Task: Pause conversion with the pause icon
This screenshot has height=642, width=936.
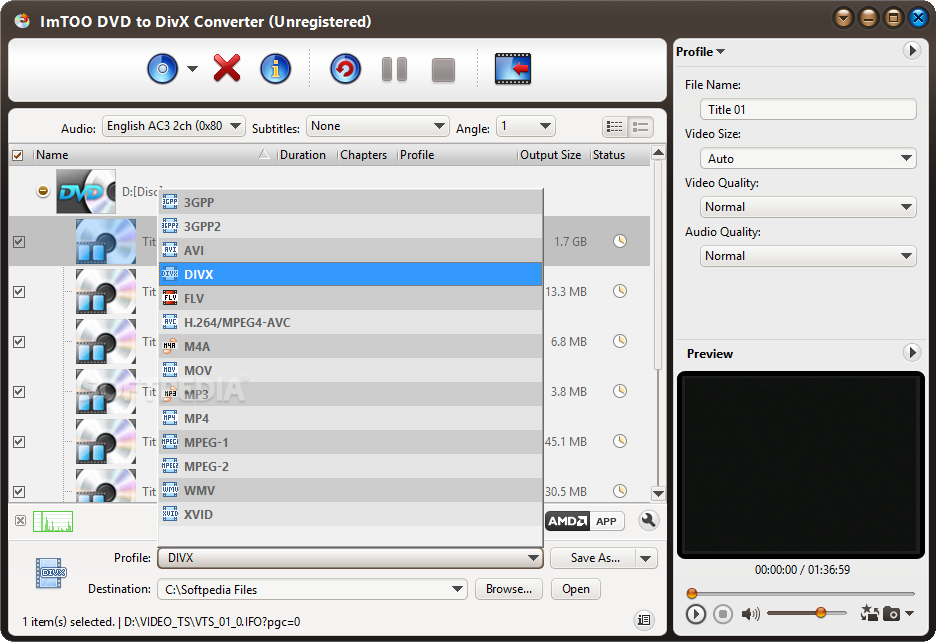Action: 394,69
